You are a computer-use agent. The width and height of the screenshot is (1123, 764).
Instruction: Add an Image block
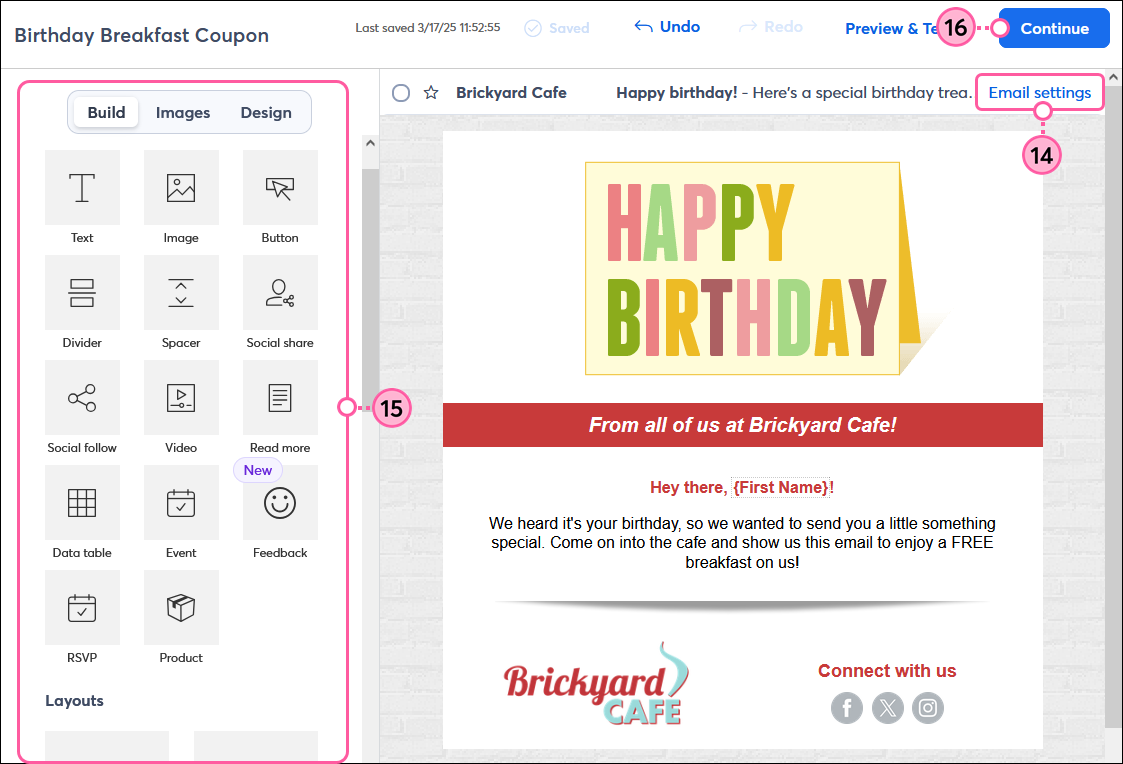pyautogui.click(x=181, y=188)
